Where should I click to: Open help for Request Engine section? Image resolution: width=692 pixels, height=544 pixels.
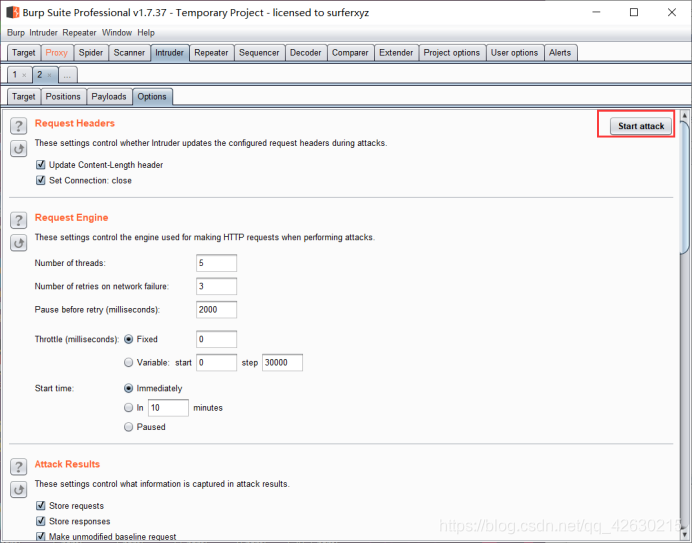[19, 220]
